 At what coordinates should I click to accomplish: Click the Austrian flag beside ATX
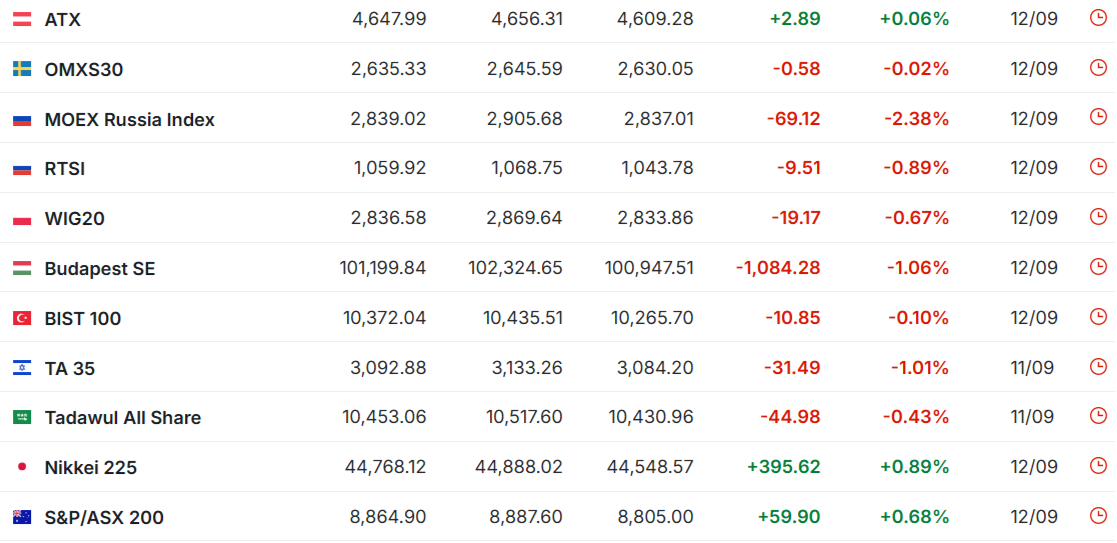pyautogui.click(x=22, y=19)
